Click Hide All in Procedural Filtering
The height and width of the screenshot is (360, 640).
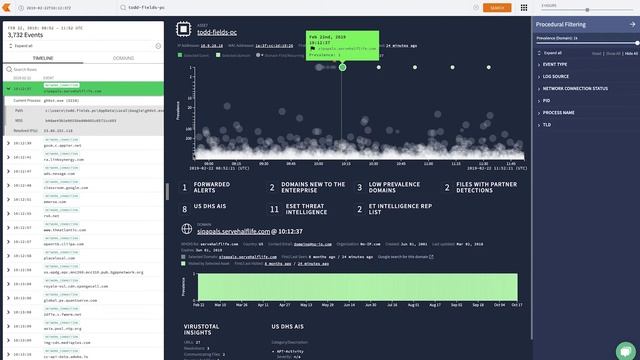point(631,53)
